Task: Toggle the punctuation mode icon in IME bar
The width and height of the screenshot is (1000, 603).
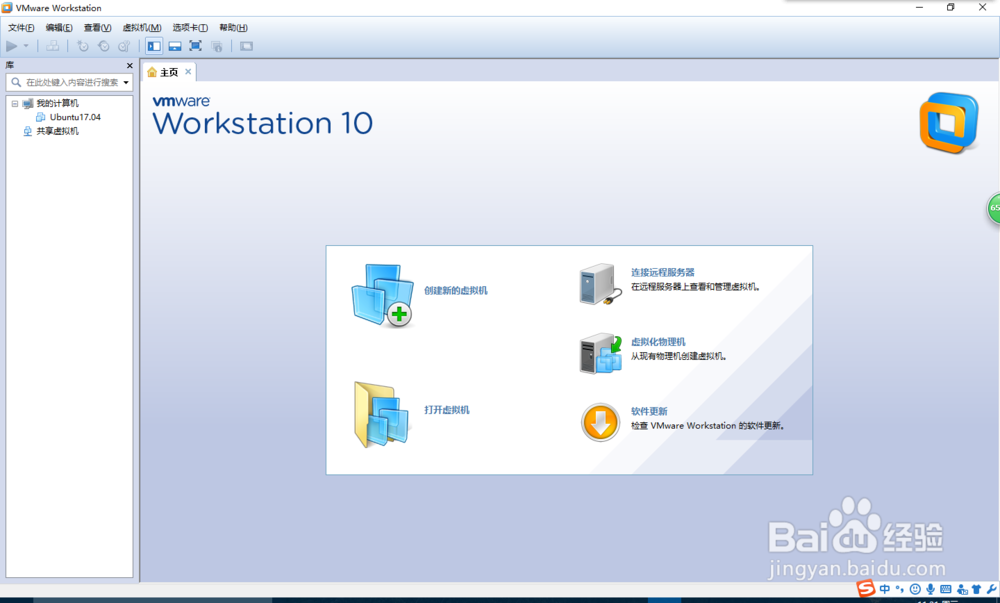Action: 900,589
